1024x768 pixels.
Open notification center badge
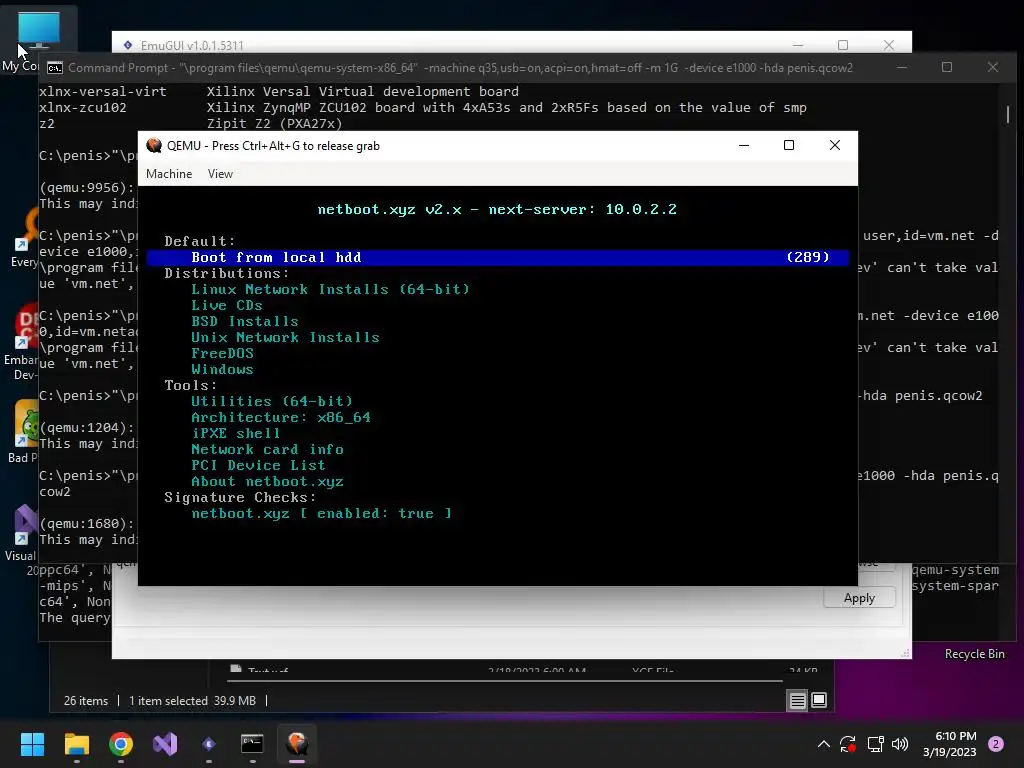(x=996, y=744)
